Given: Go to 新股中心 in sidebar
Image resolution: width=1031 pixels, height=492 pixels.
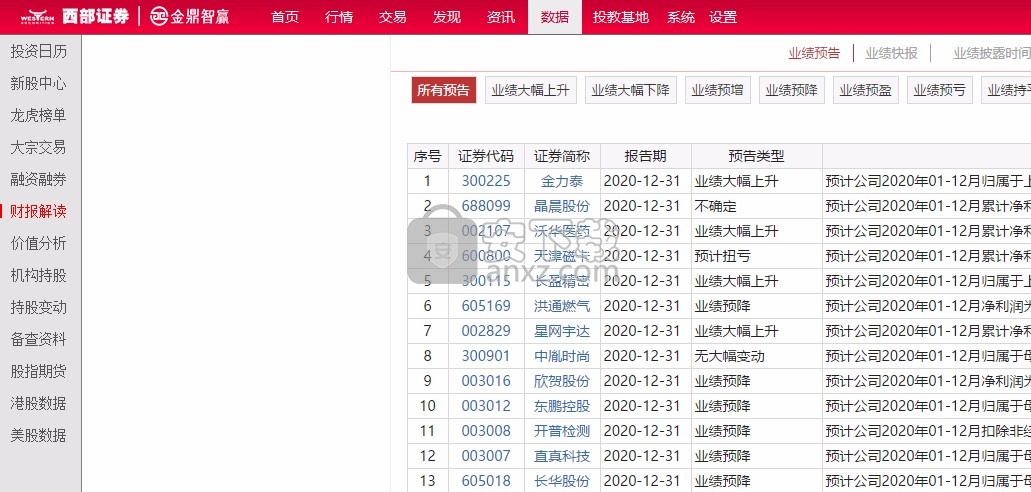Looking at the screenshot, I should (x=39, y=84).
